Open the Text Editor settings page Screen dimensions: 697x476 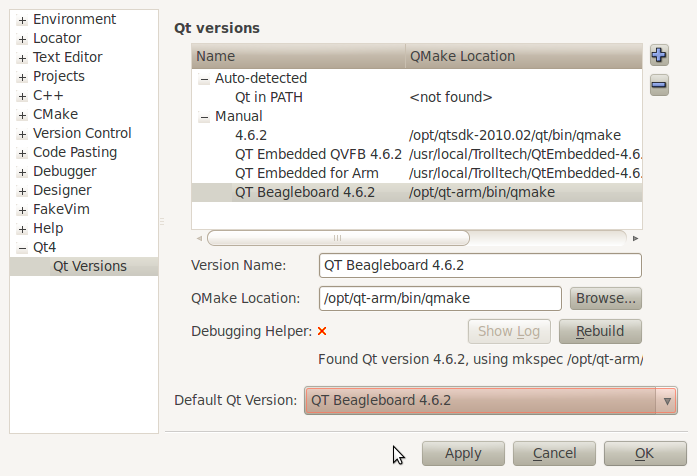(x=67, y=58)
